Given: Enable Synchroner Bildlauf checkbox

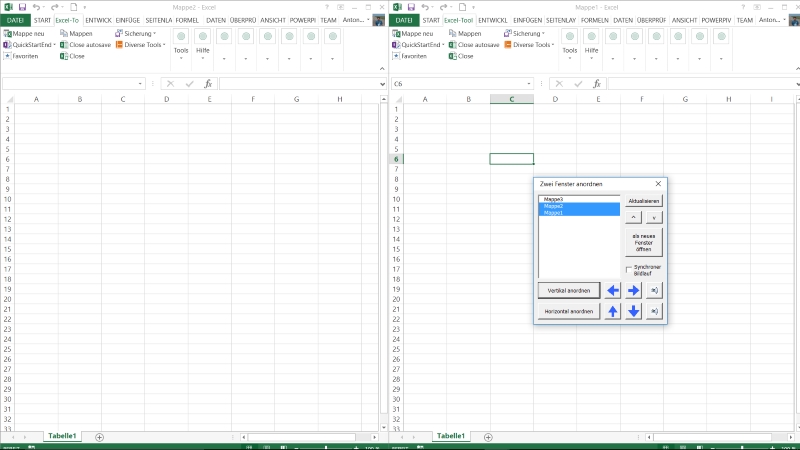Looking at the screenshot, I should pos(628,268).
